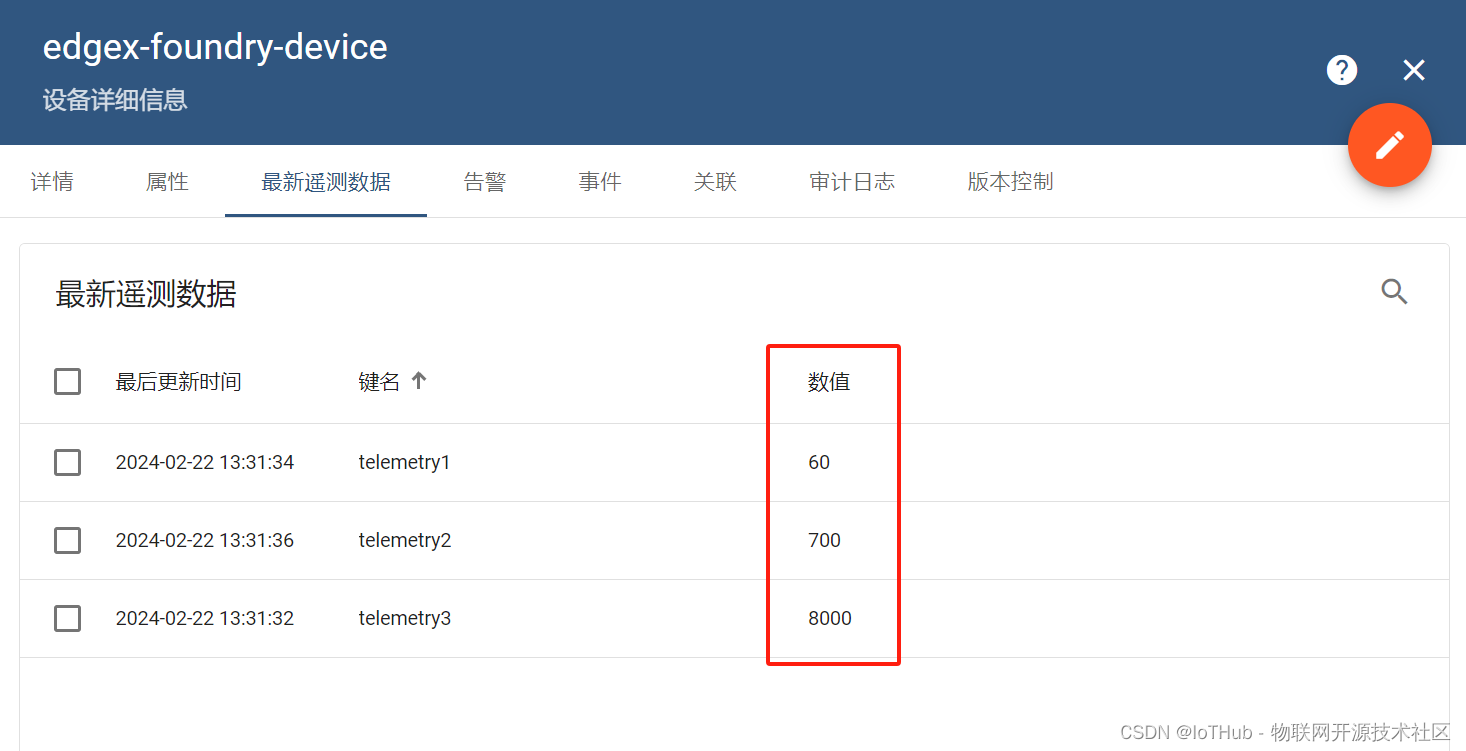
Task: Click the 数值 column header
Action: (829, 382)
